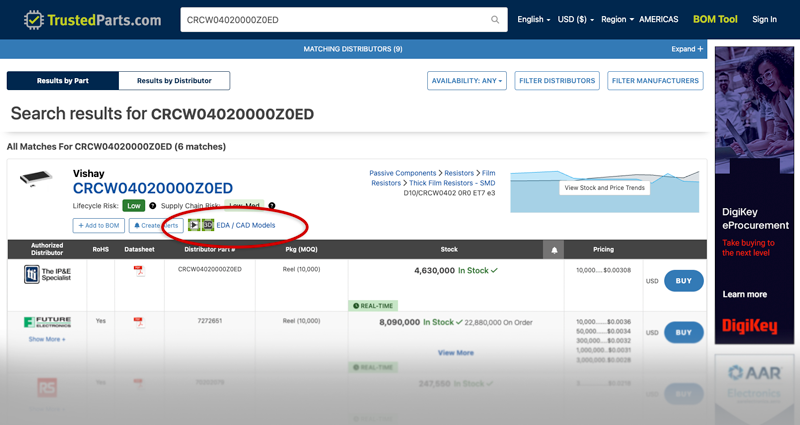
Task: Click Sign In
Action: tap(764, 19)
